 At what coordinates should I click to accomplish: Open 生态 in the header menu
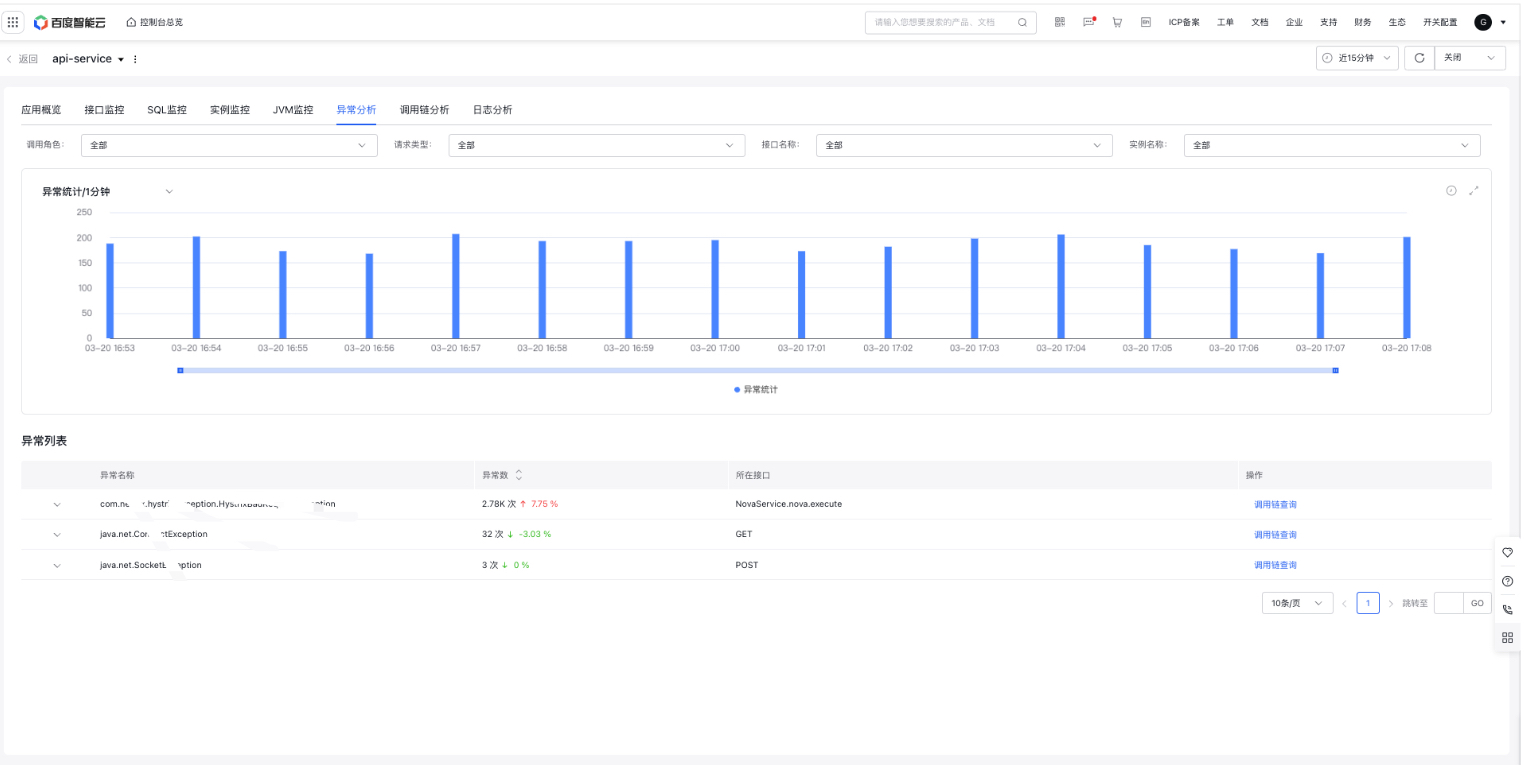(x=1397, y=22)
